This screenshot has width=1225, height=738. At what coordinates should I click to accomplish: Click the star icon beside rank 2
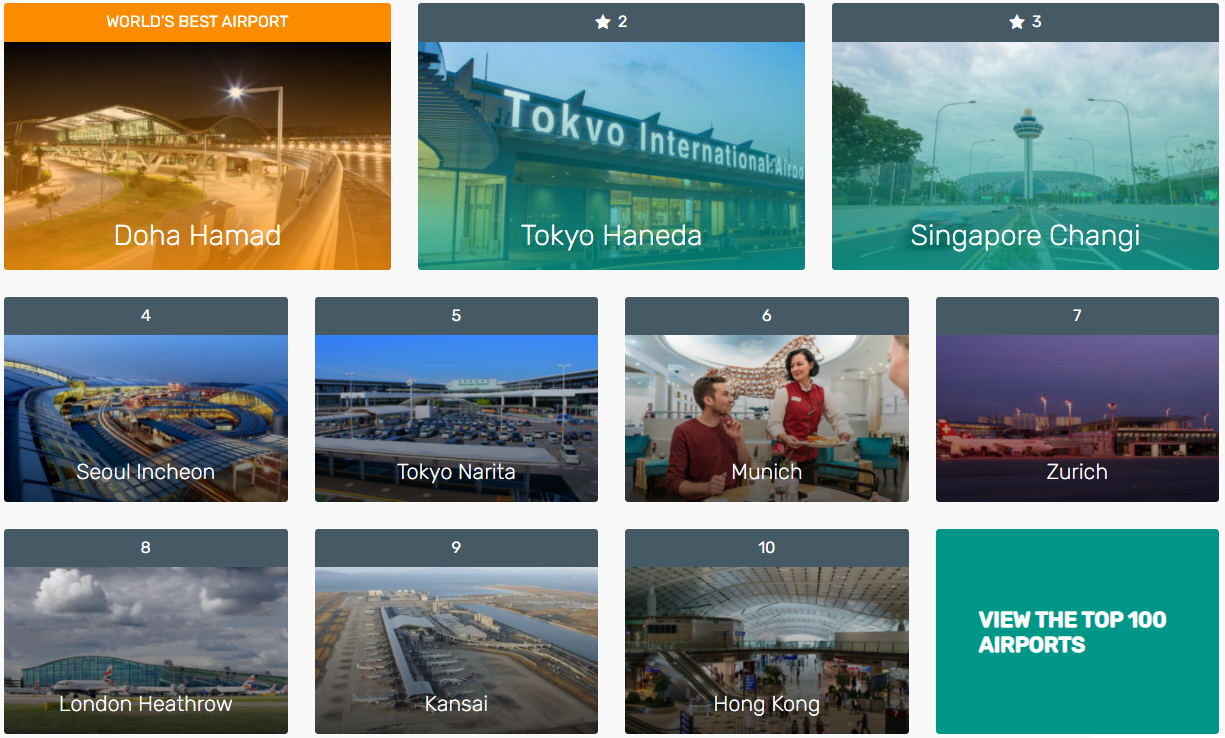(603, 22)
